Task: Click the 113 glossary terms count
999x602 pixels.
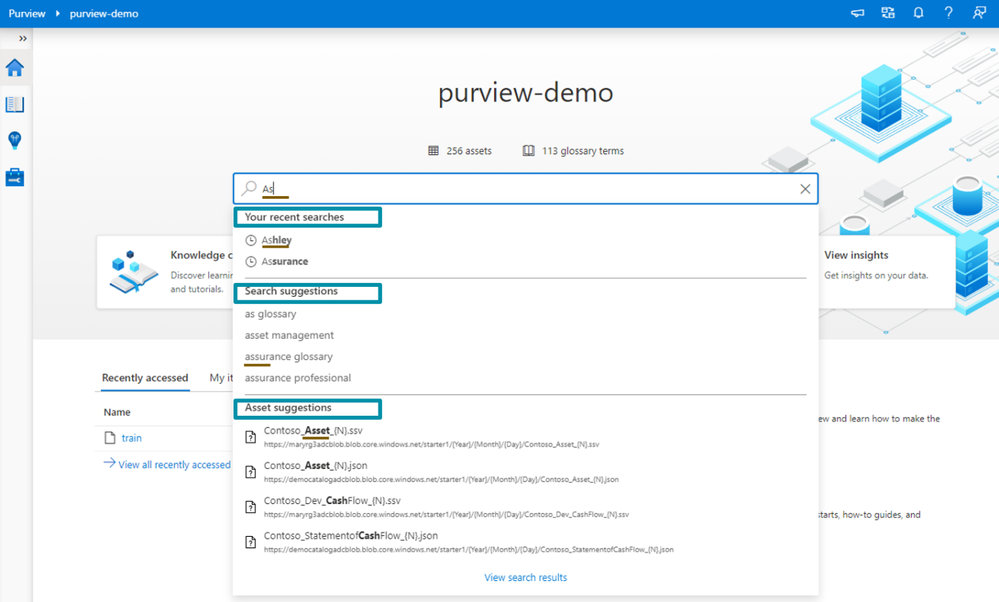Action: tap(583, 151)
